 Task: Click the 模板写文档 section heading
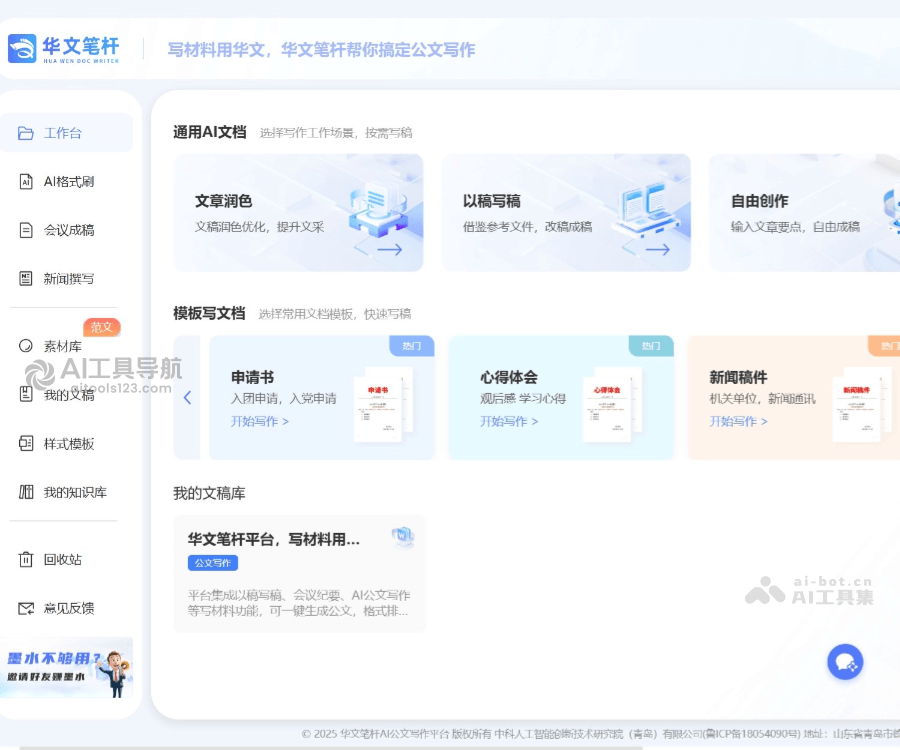210,313
